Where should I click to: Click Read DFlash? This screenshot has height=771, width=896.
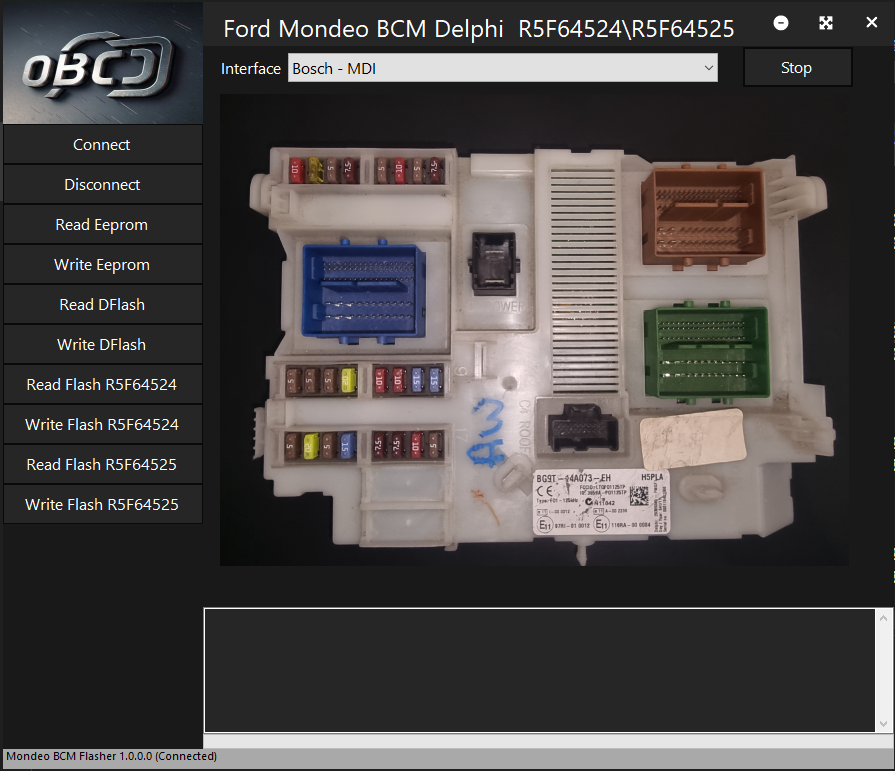[102, 305]
